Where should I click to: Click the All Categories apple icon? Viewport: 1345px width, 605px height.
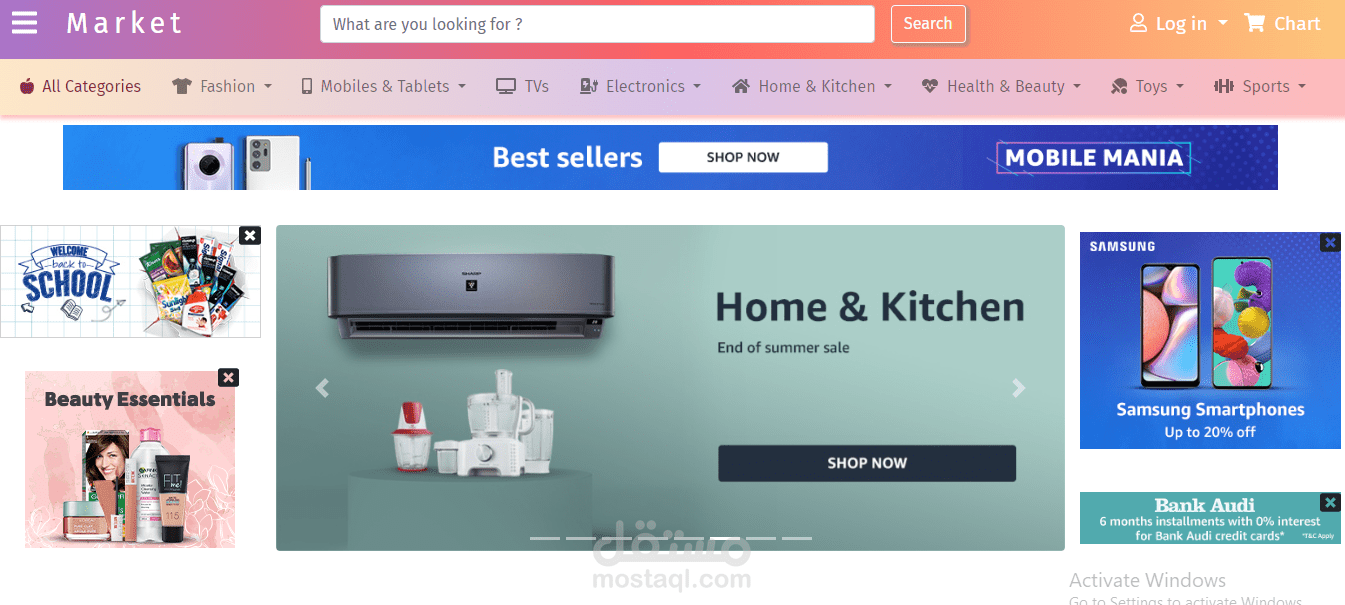click(x=27, y=86)
